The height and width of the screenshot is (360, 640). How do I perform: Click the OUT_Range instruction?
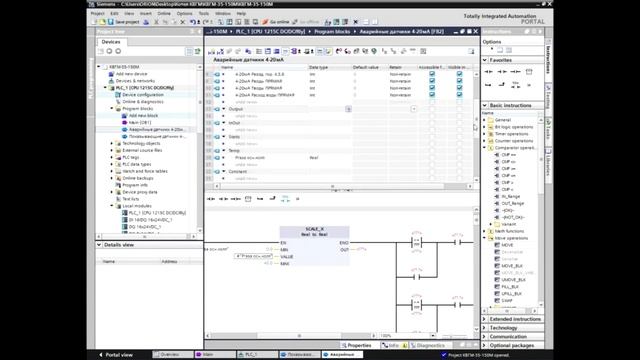[x=513, y=203]
